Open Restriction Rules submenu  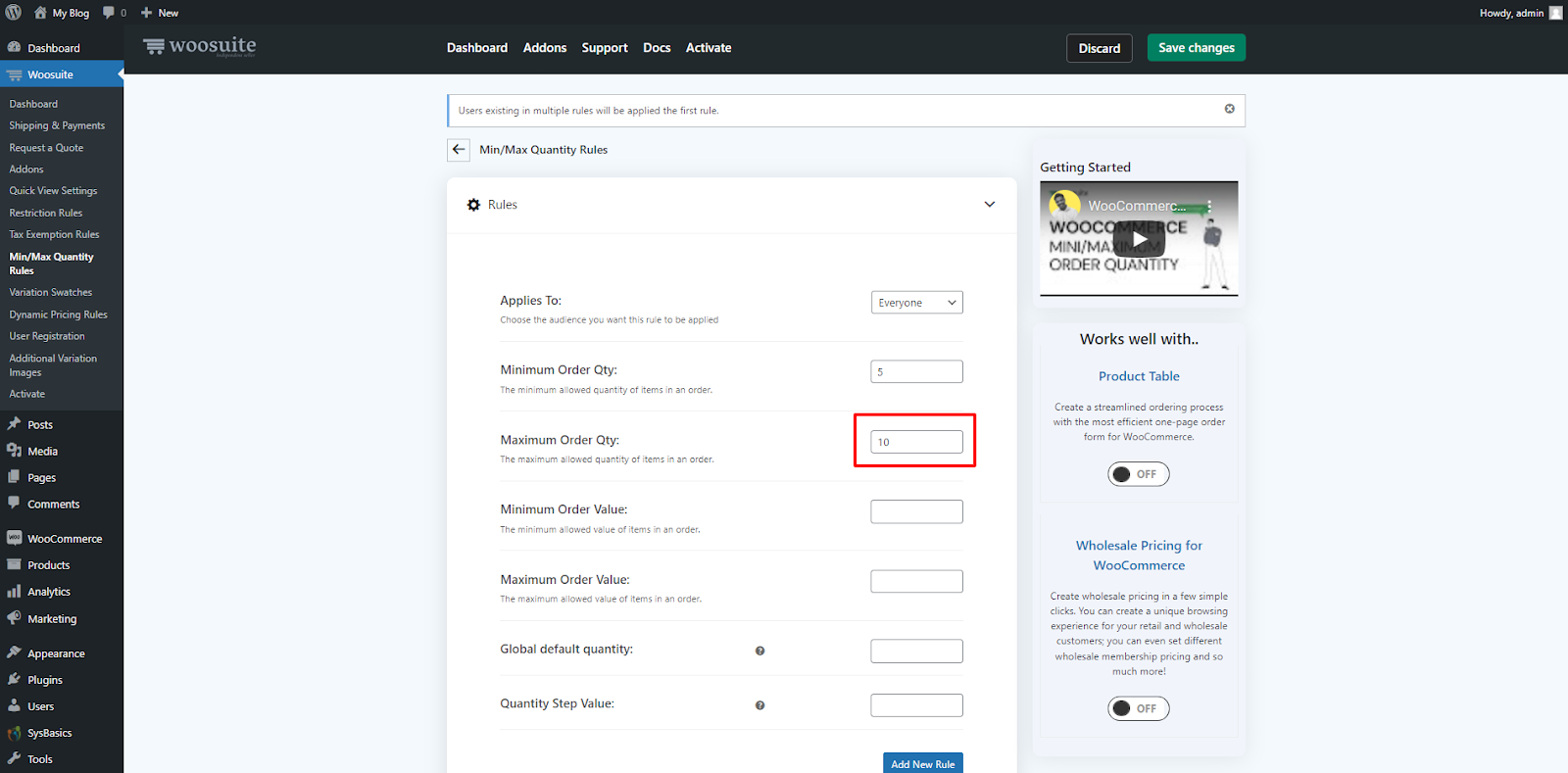[46, 213]
